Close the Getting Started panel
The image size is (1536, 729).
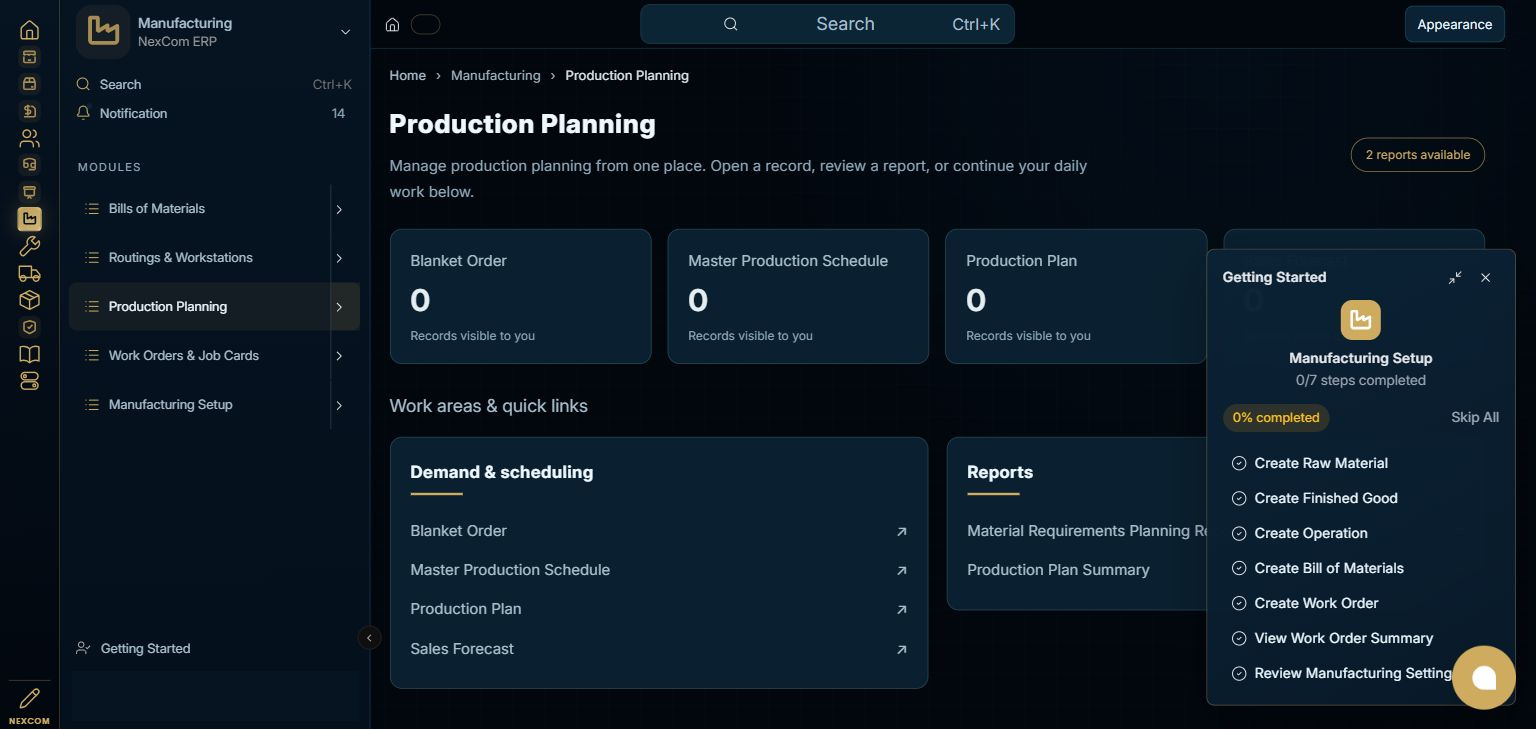1485,278
